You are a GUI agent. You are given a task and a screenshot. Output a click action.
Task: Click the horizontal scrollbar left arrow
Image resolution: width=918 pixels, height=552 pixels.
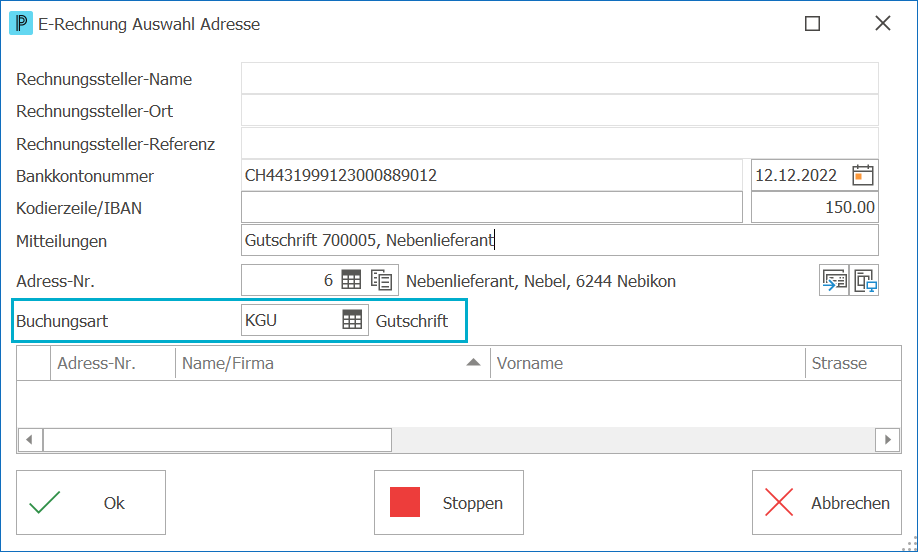pyautogui.click(x=29, y=440)
